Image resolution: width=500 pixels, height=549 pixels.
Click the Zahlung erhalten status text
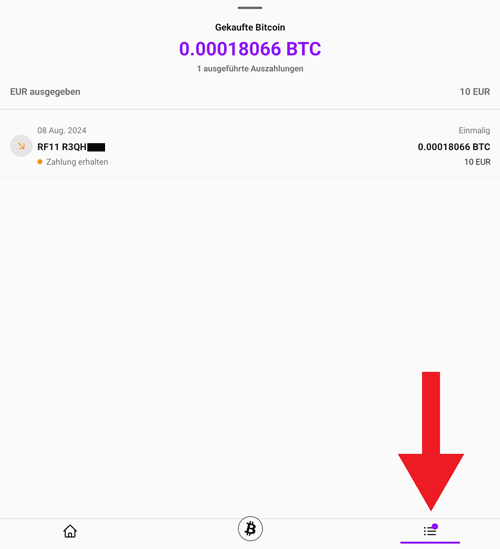pyautogui.click(x=77, y=162)
